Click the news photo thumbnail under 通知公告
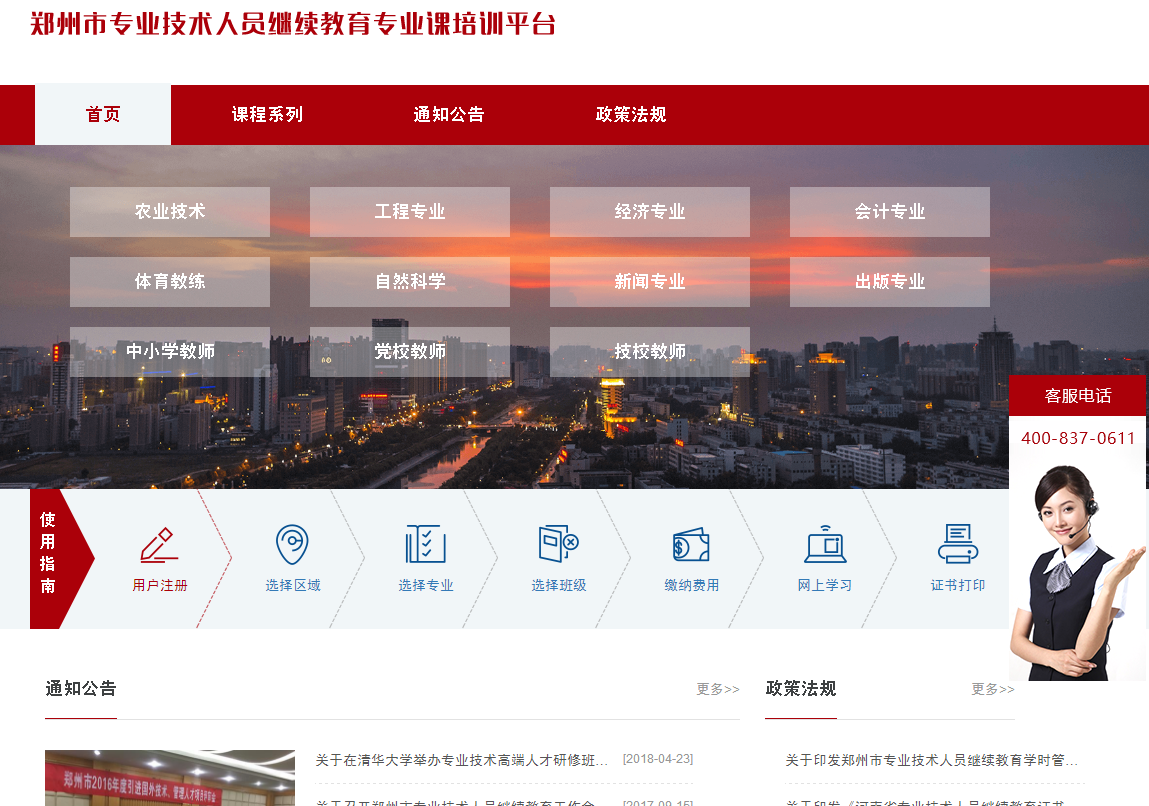Screen dimensions: 1149x806 [170, 779]
